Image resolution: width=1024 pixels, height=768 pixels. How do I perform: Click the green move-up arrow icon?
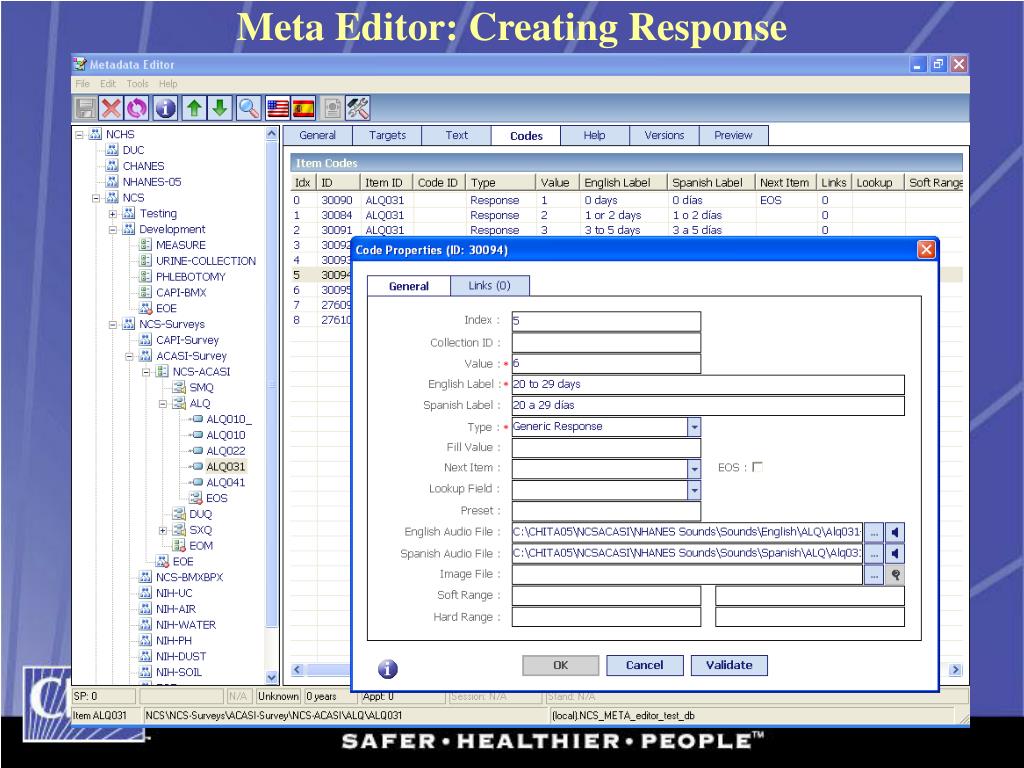tap(194, 108)
